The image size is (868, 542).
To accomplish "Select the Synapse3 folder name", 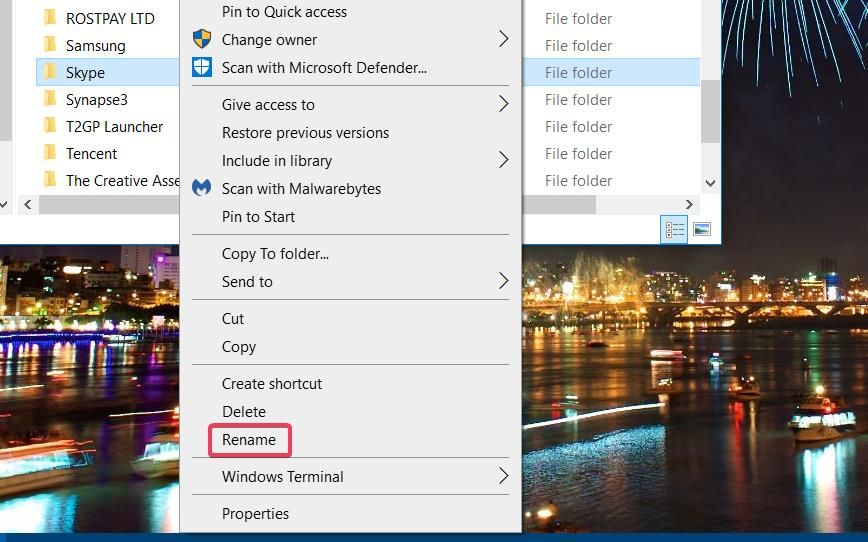I will coord(97,100).
